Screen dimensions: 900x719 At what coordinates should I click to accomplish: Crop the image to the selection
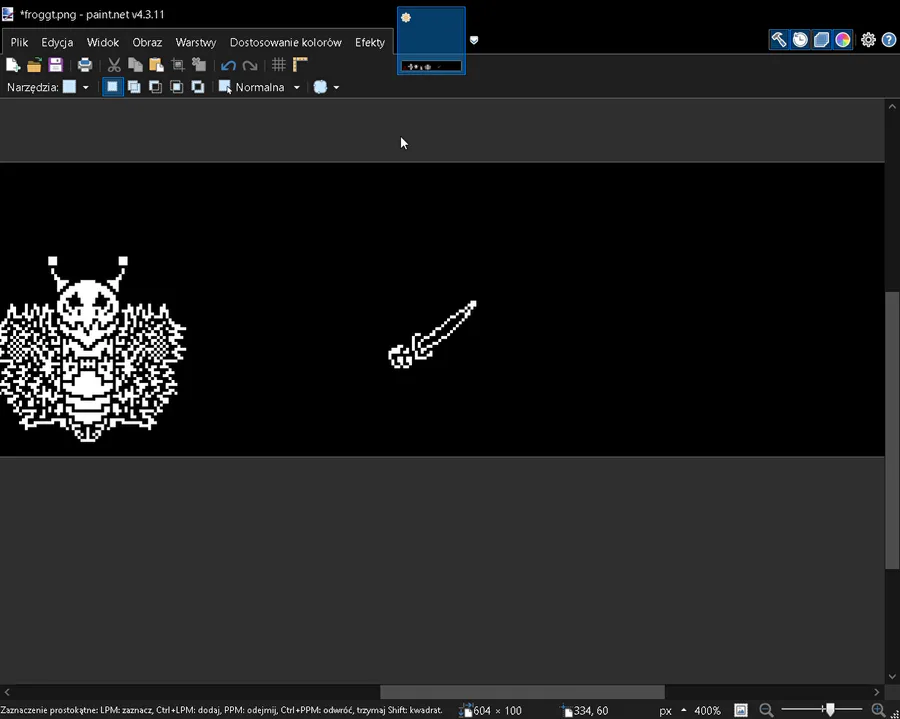click(x=178, y=65)
